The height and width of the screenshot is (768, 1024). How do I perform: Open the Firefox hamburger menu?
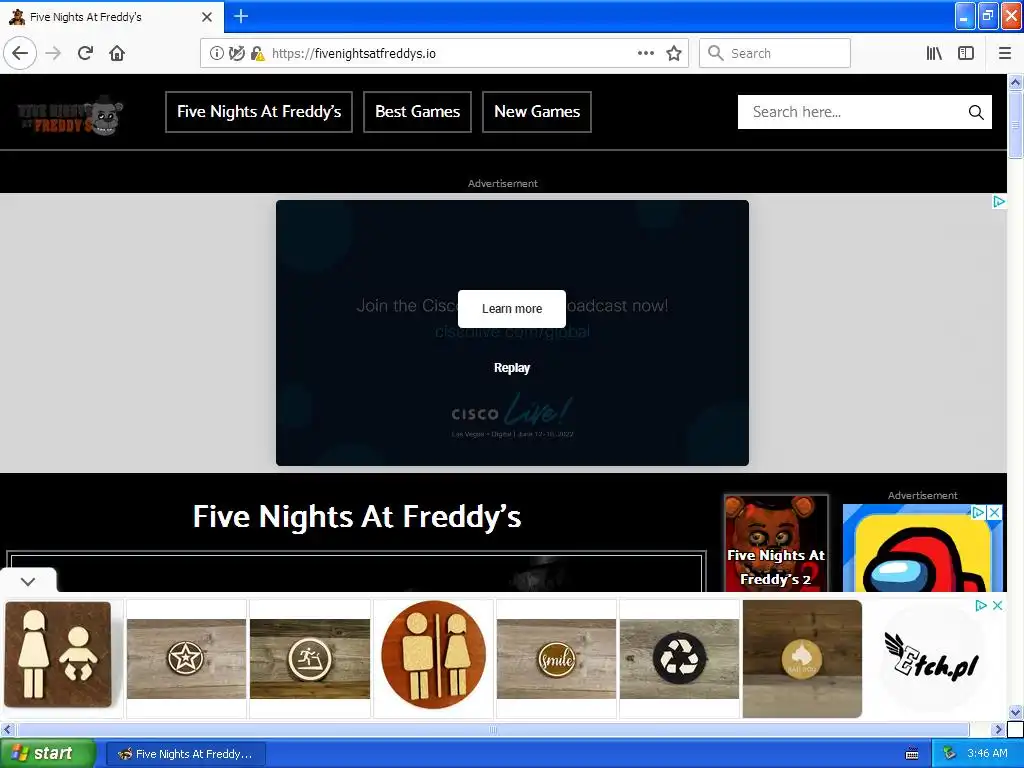(1004, 53)
